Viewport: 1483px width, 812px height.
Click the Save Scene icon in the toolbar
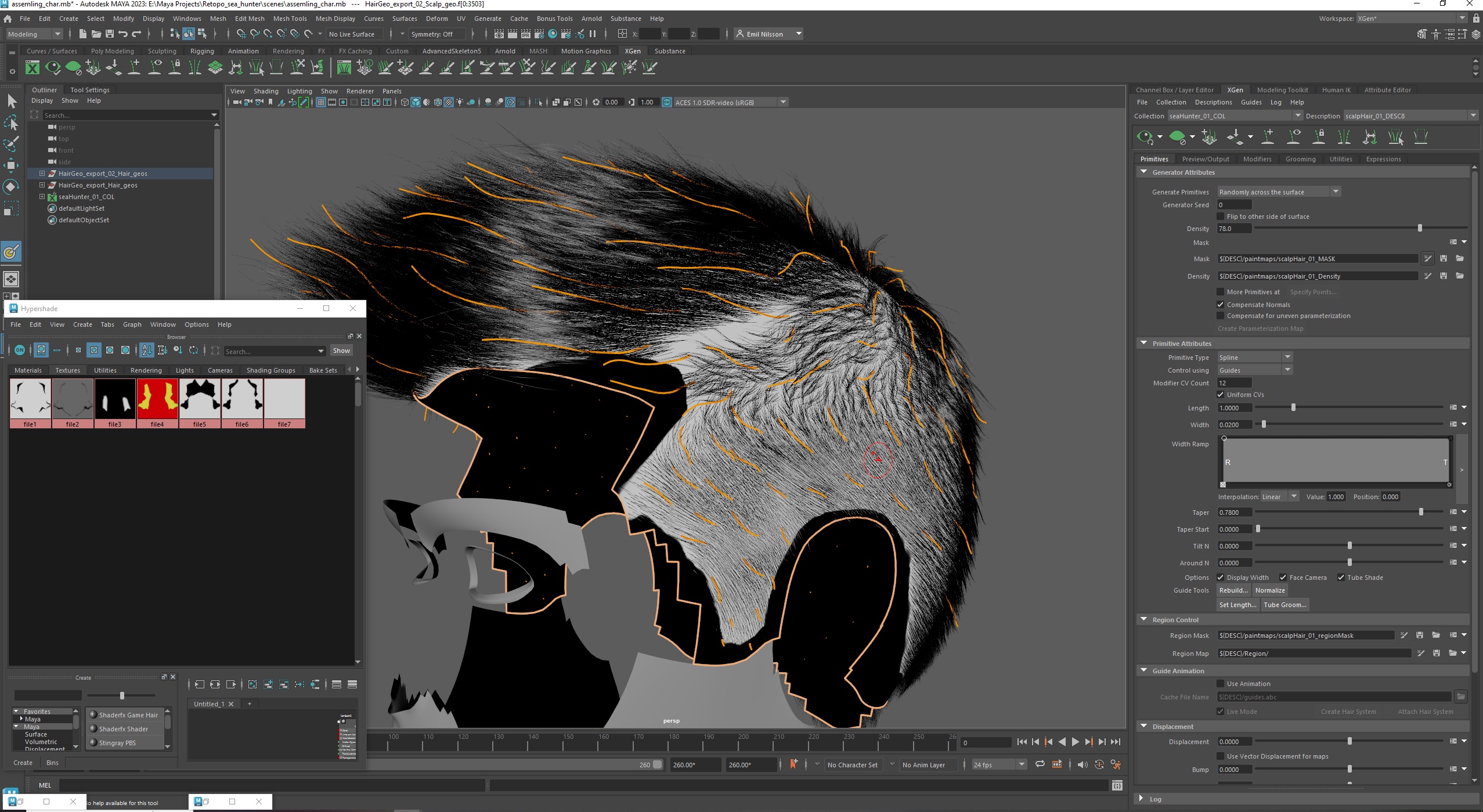(110, 34)
